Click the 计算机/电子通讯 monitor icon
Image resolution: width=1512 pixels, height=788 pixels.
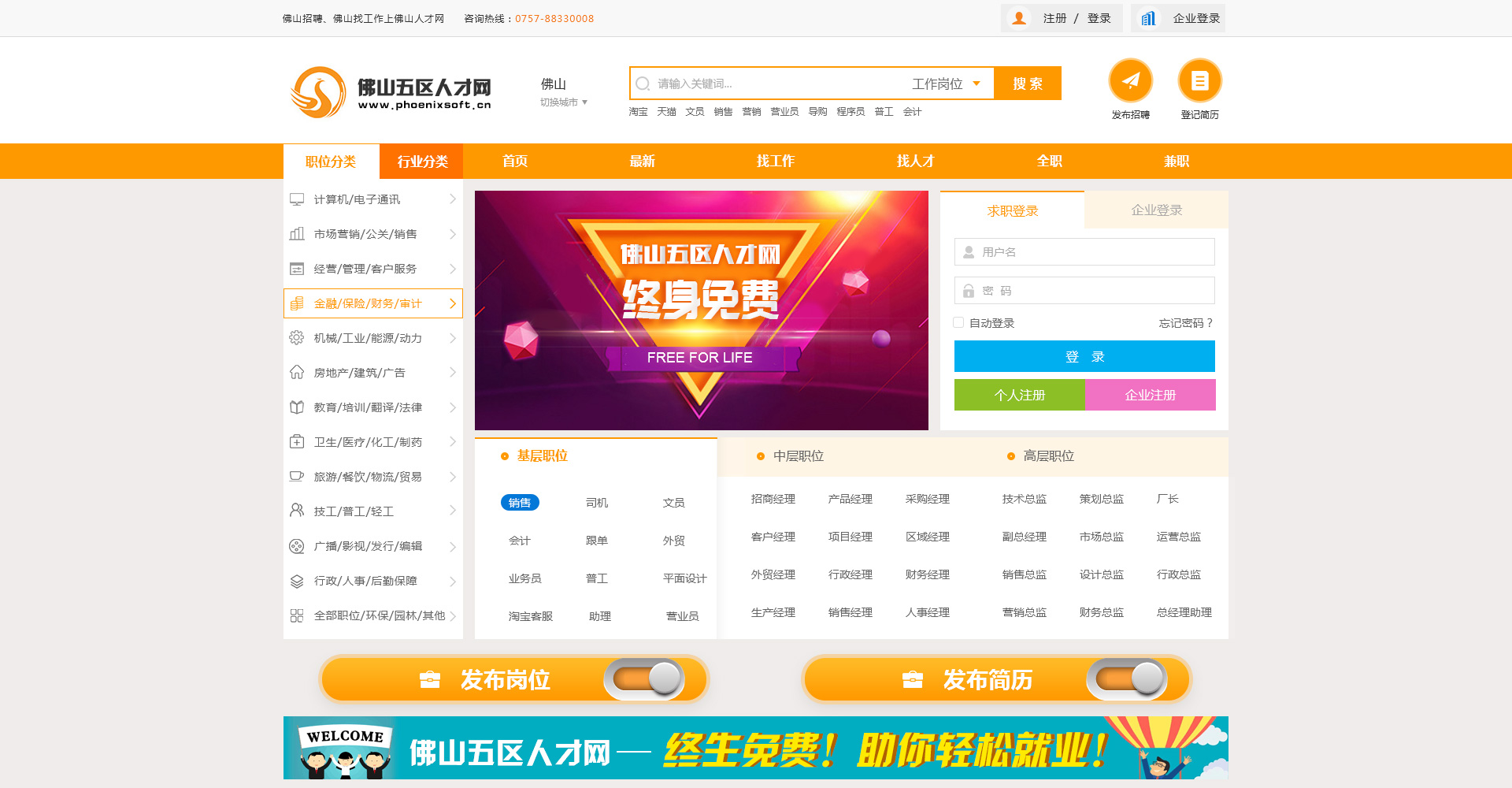pos(297,199)
